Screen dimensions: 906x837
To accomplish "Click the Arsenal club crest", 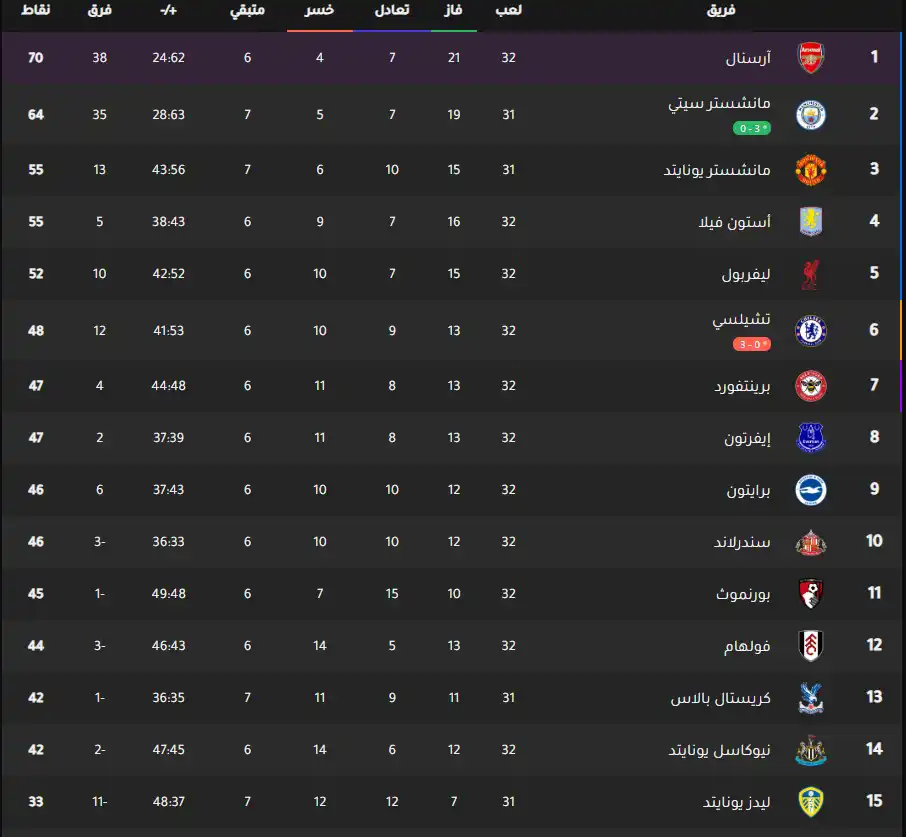I will [811, 58].
